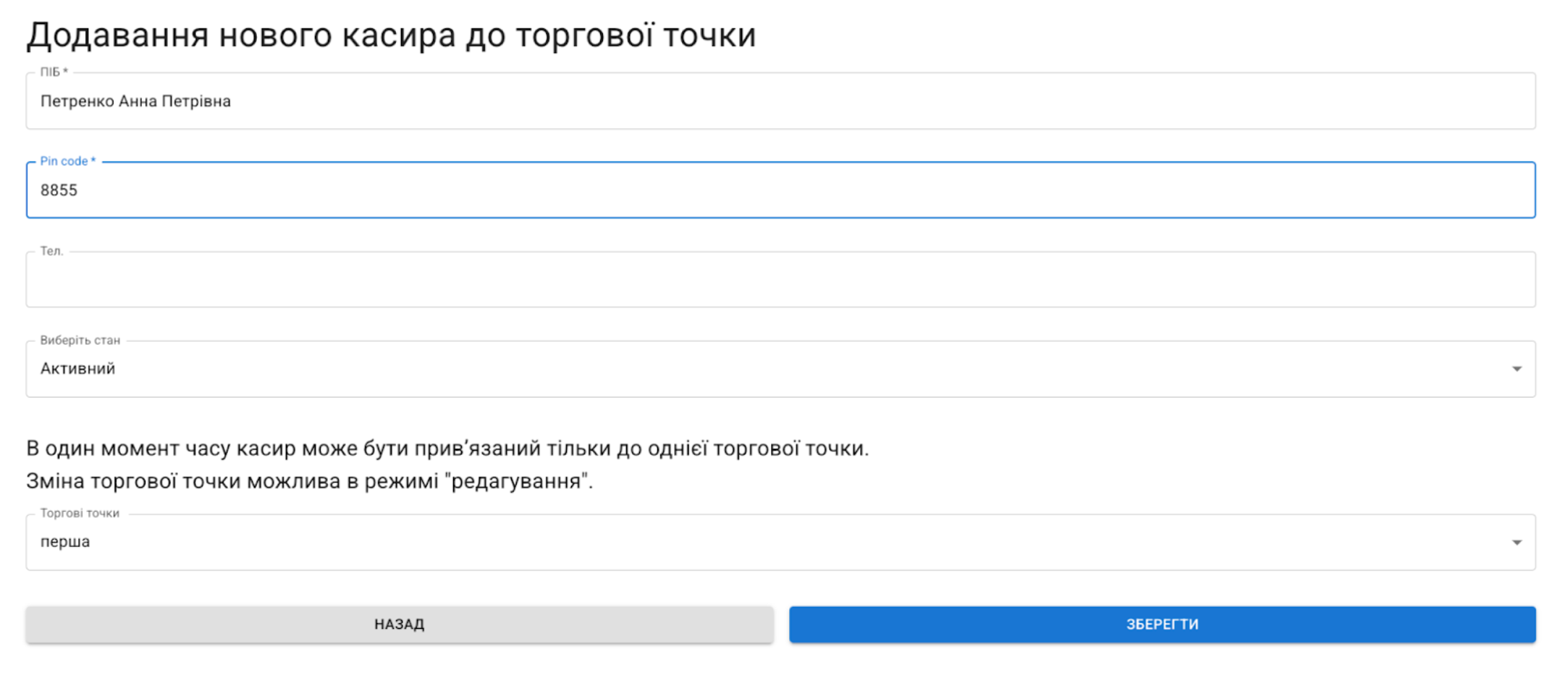Click the Тел. field label
Screen dimensions: 1568x673
(x=51, y=251)
